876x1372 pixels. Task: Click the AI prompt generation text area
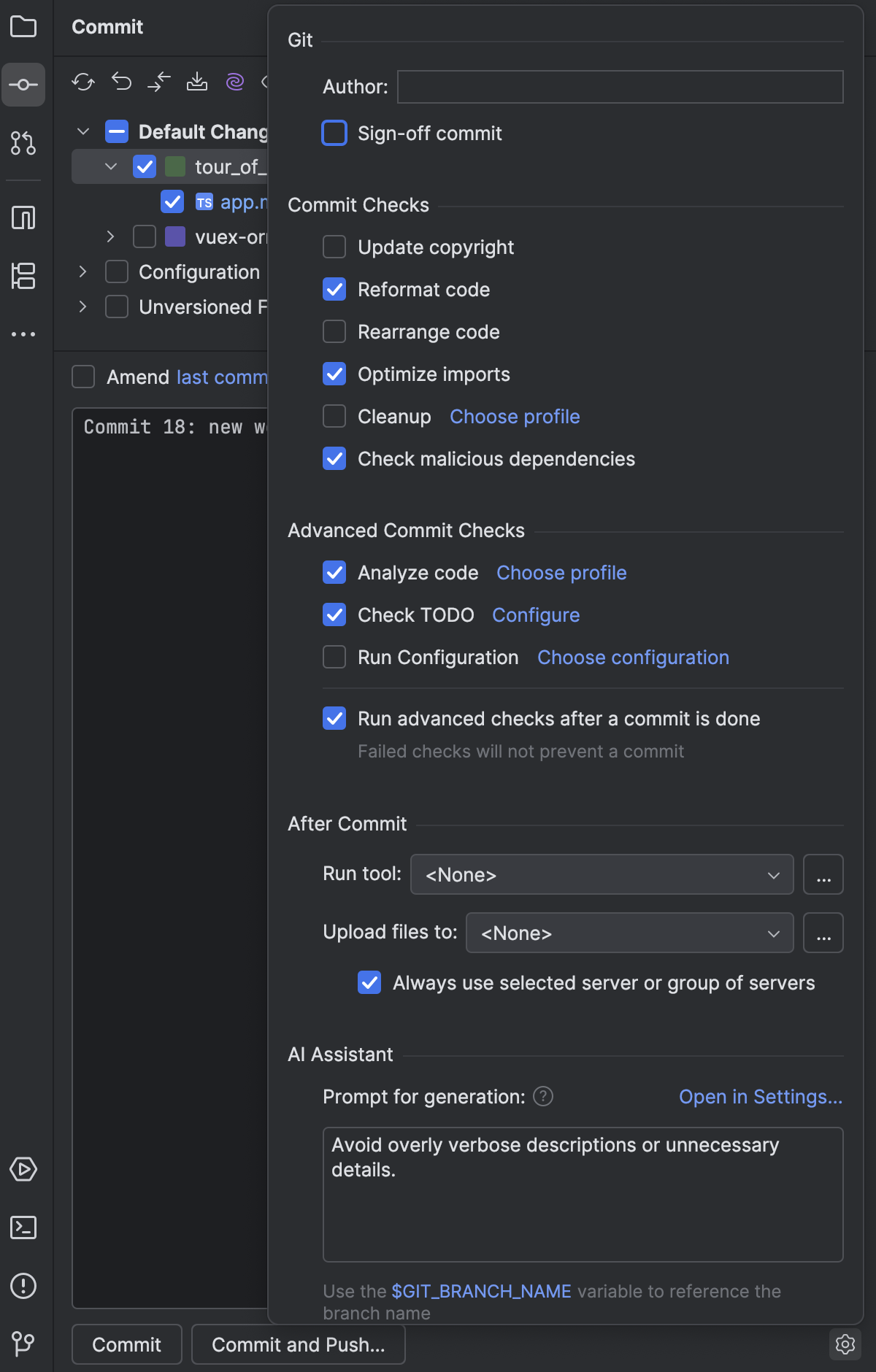coord(583,1195)
